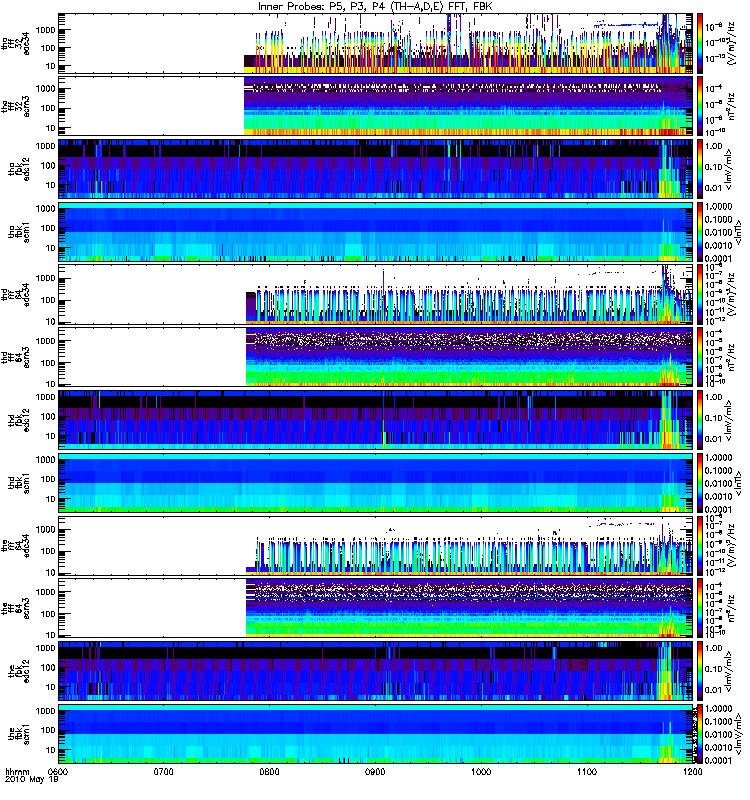Click the (V/m)²/Hz unit label of tha edc34

point(731,43)
